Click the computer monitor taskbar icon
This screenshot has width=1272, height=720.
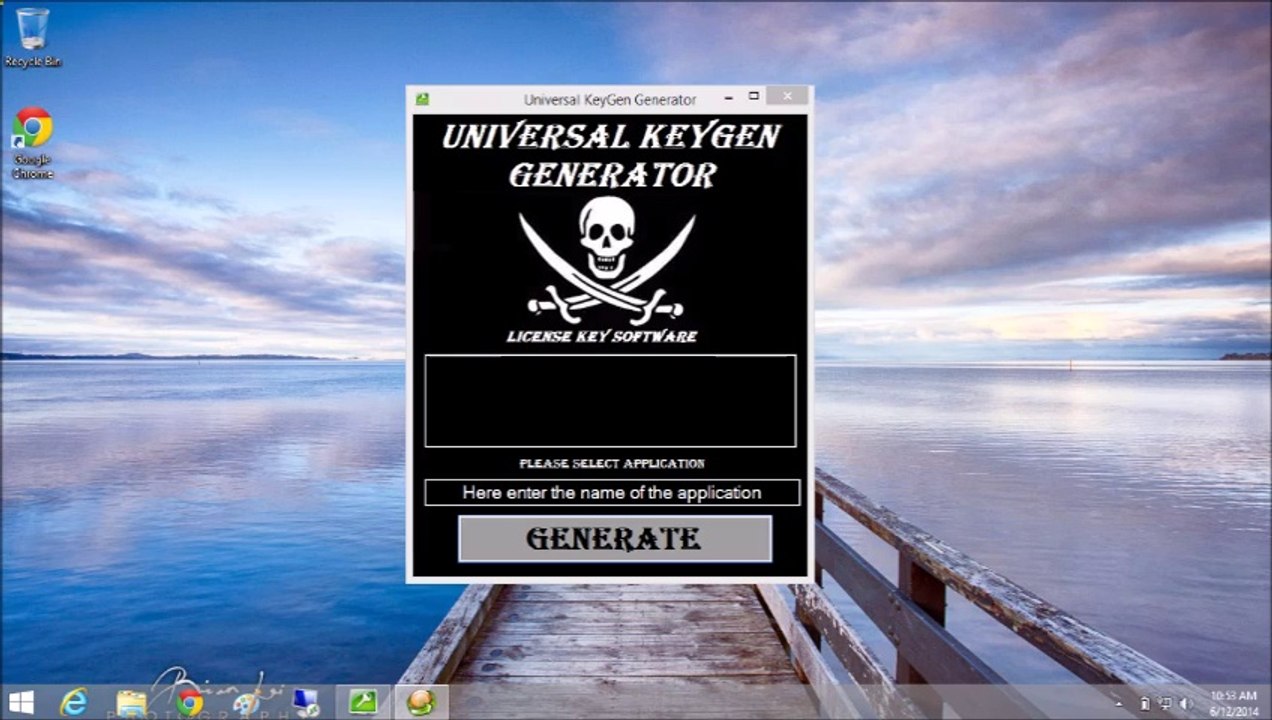(x=305, y=702)
